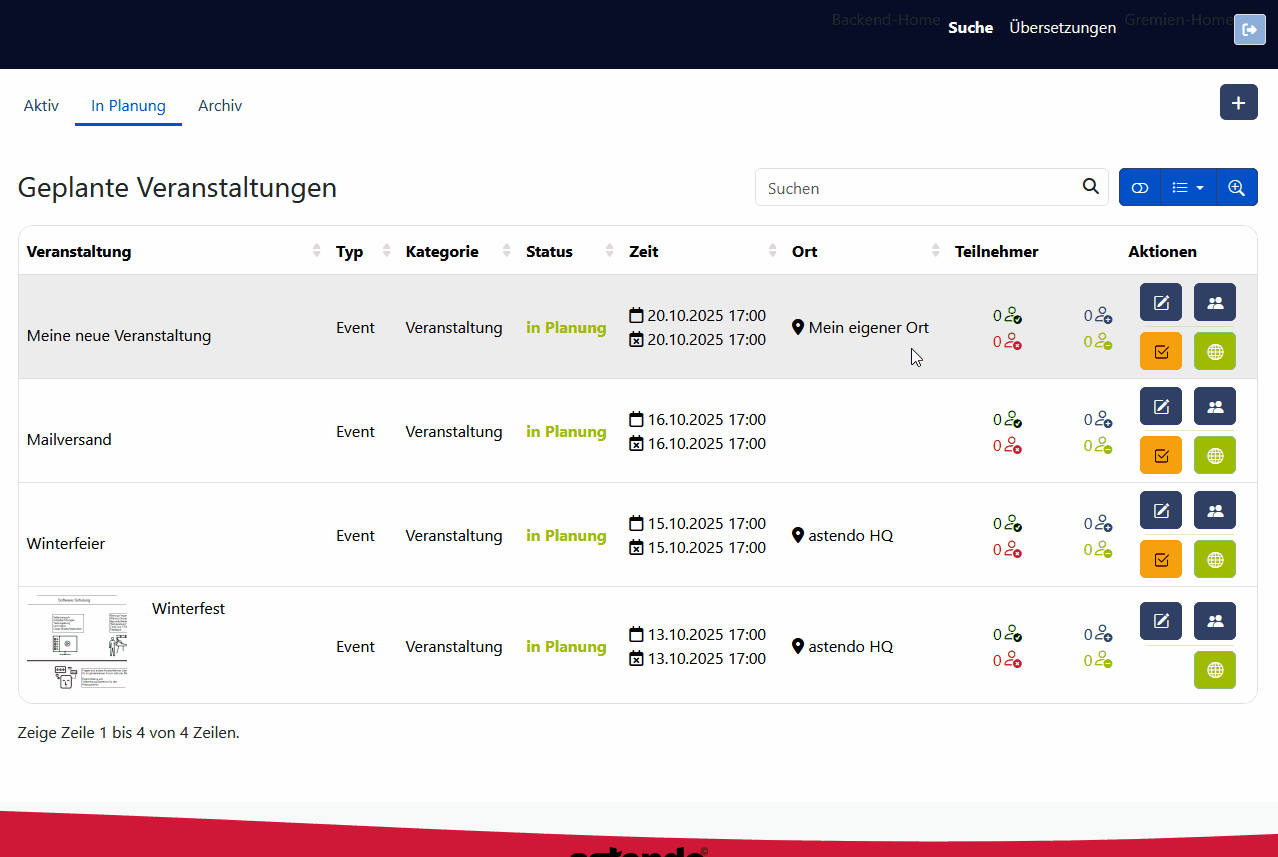1278x857 pixels.
Task: Click orange checklist icon for Winterfeier
Action: pyautogui.click(x=1160, y=560)
